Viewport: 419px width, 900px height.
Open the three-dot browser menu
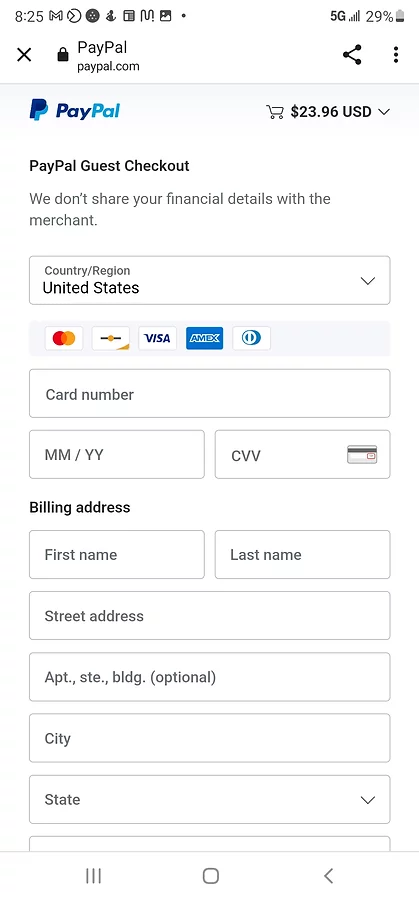[x=395, y=55]
